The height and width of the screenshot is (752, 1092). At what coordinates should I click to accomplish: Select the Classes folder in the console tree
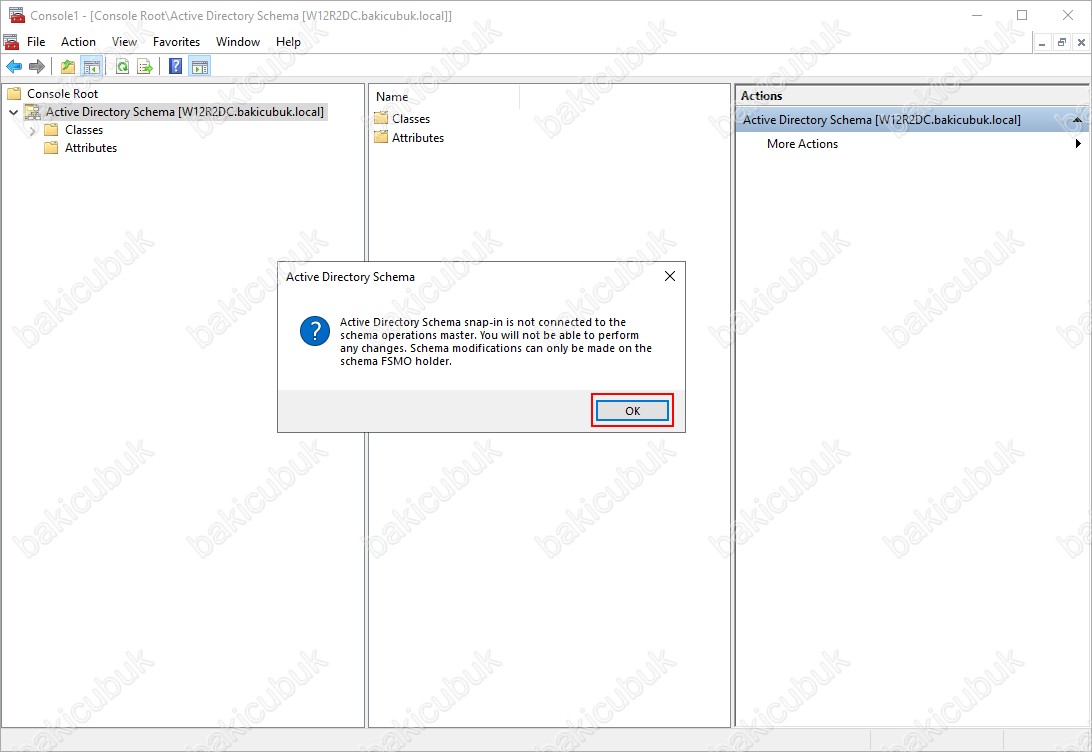pos(84,130)
